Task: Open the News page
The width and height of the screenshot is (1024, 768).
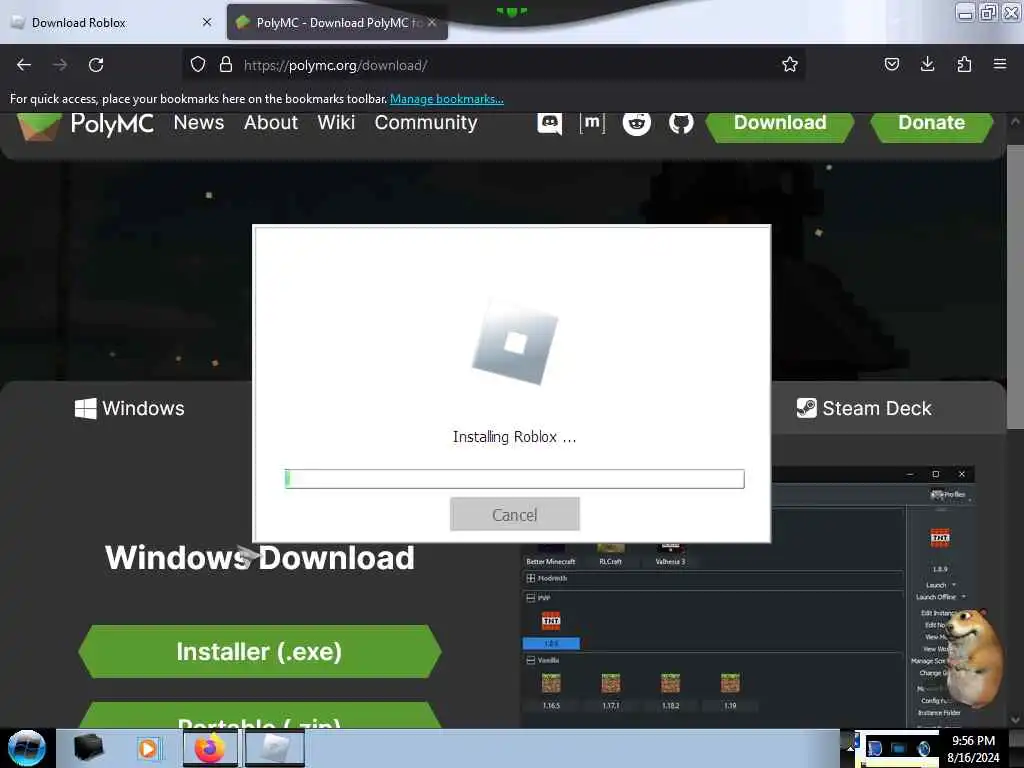Action: [199, 123]
